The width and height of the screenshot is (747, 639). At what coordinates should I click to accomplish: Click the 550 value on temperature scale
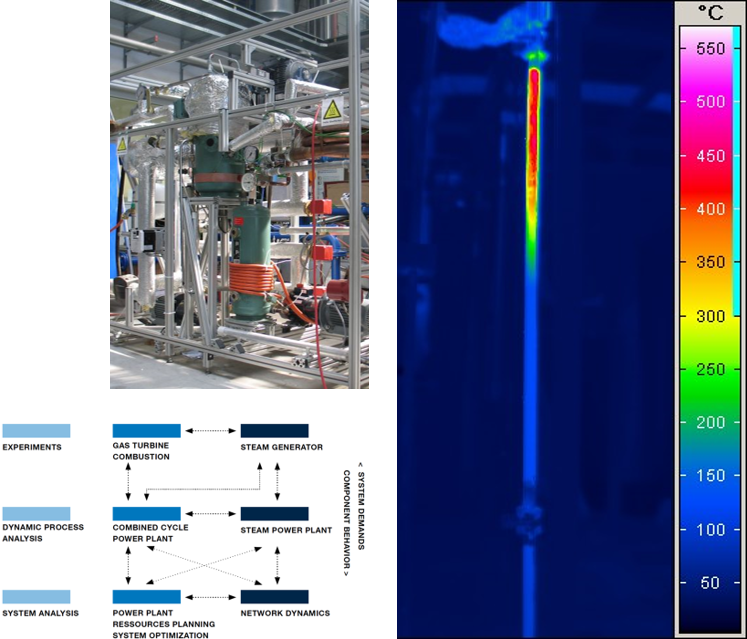[710, 48]
